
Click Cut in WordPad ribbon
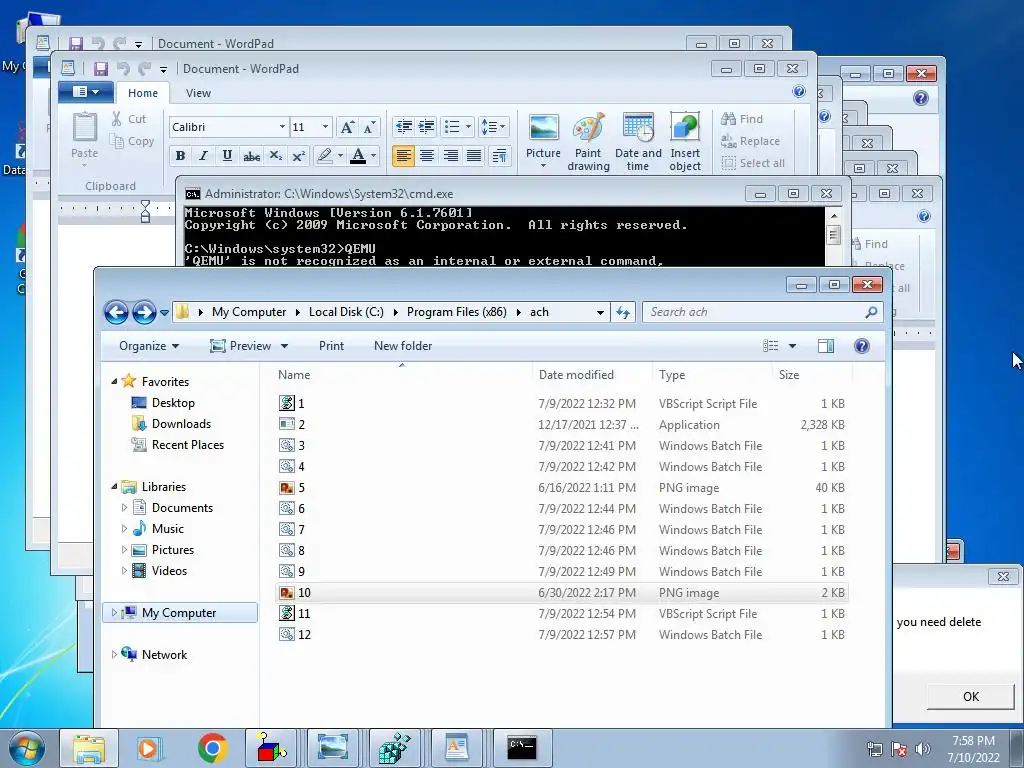[129, 119]
